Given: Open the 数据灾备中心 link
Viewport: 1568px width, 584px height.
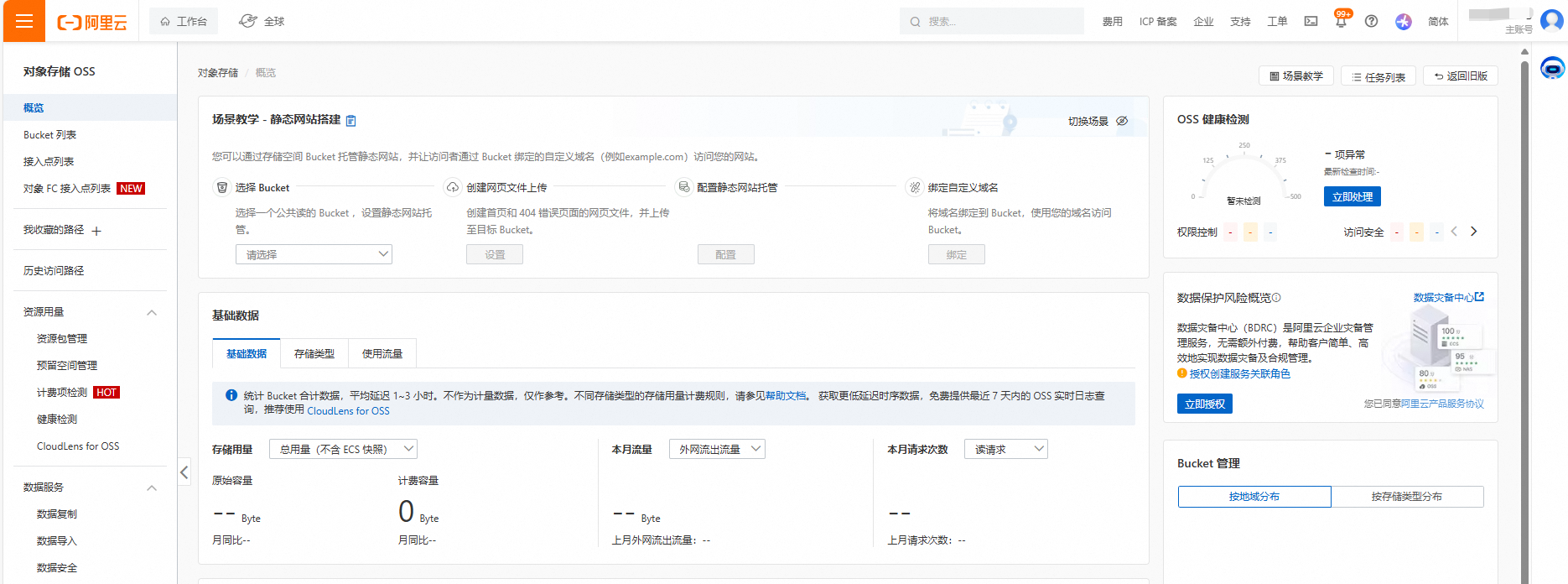Looking at the screenshot, I should [x=1448, y=298].
